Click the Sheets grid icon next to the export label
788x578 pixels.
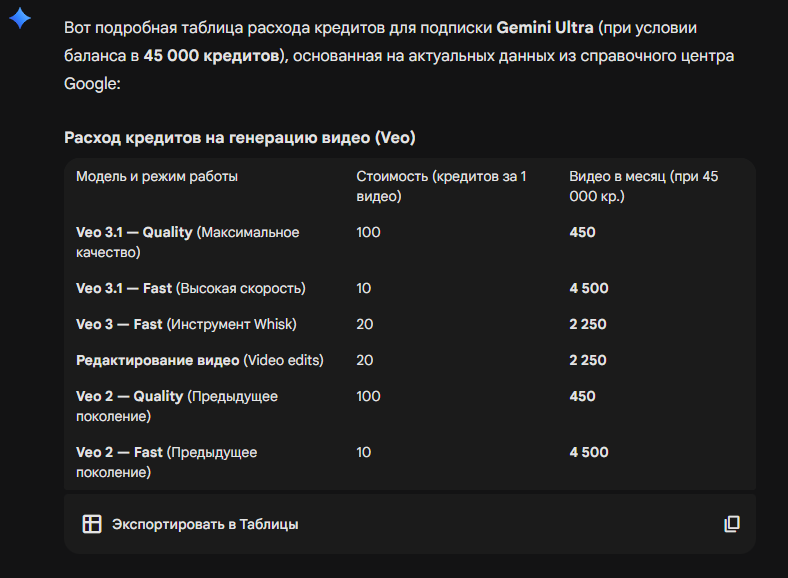coord(92,524)
